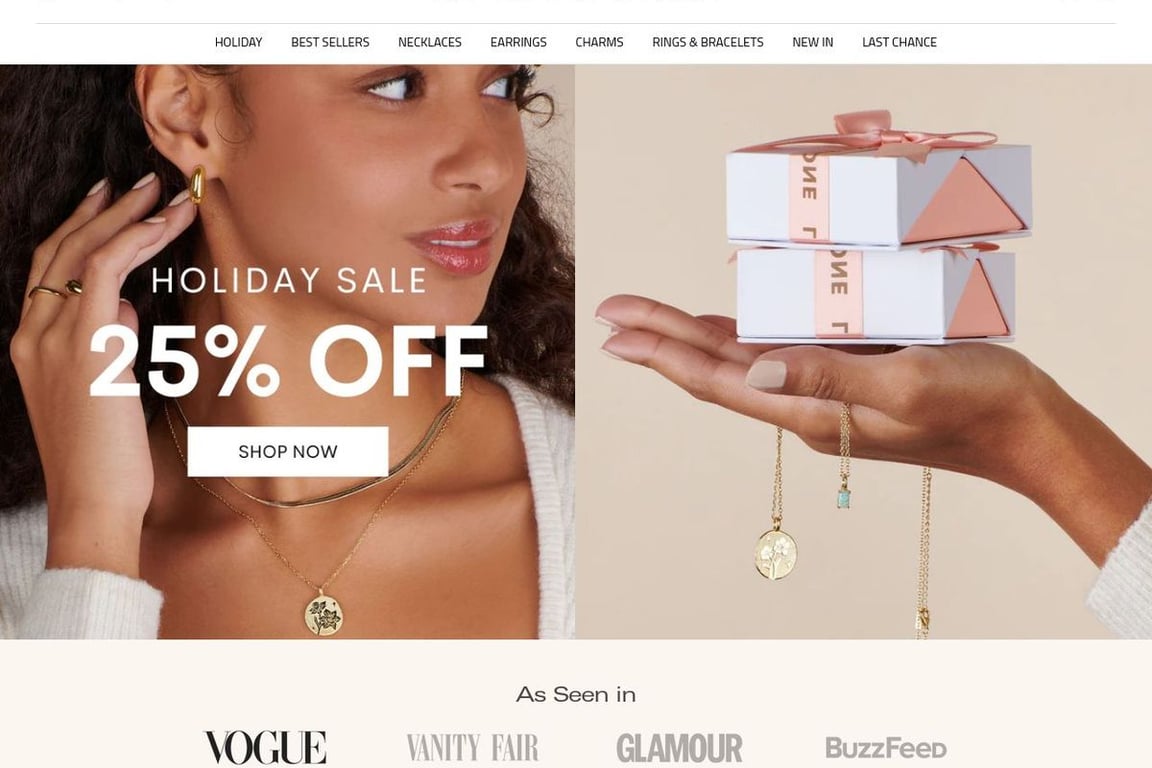Click the SHOP NOW button

(x=288, y=451)
